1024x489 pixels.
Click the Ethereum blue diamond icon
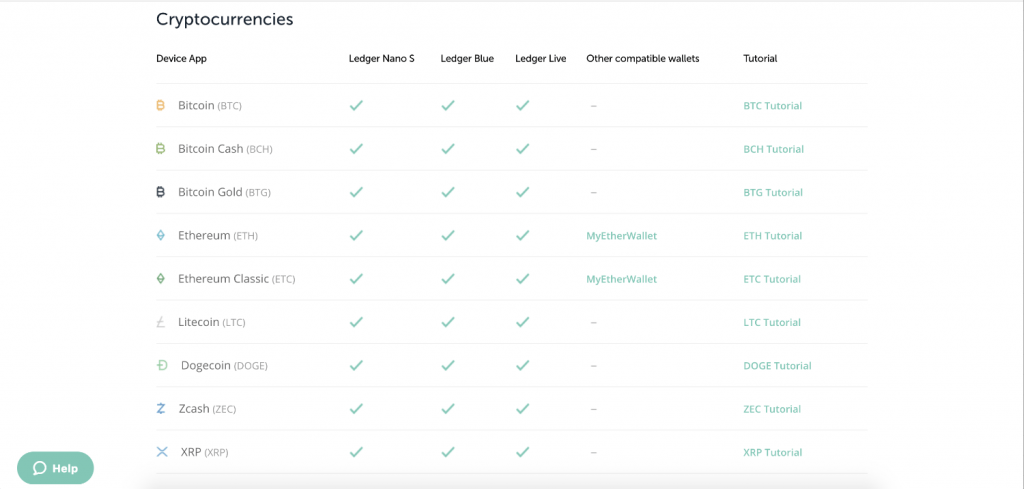tap(161, 235)
